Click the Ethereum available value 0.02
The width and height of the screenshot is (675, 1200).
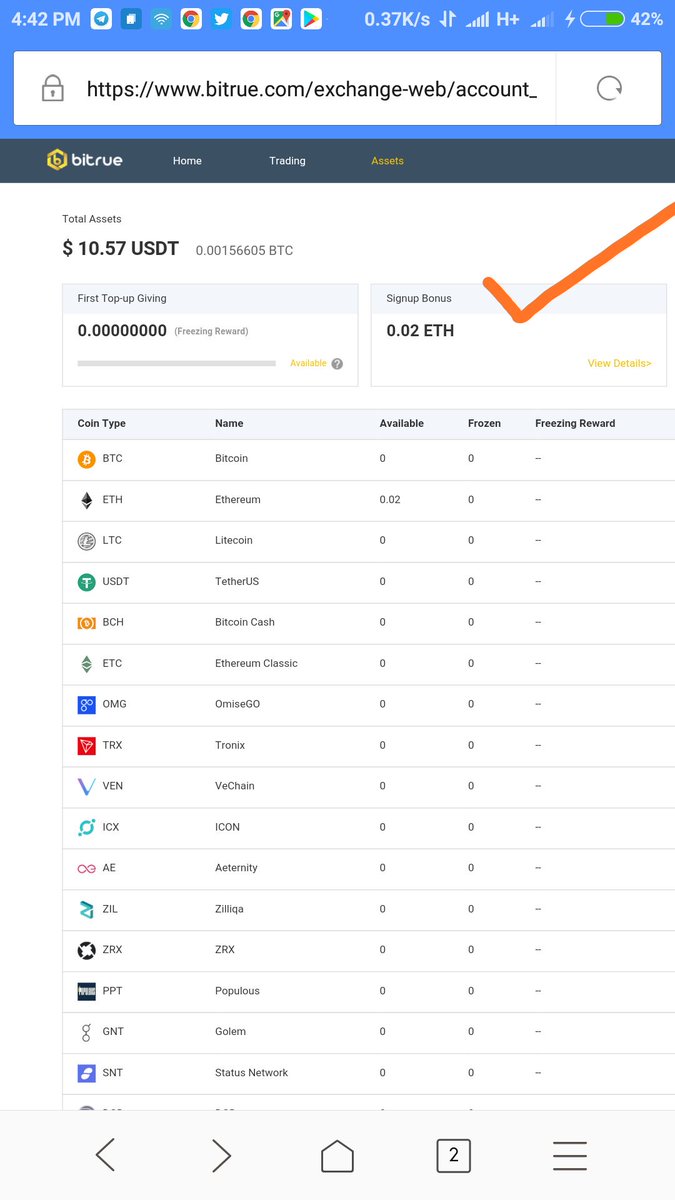tap(390, 500)
